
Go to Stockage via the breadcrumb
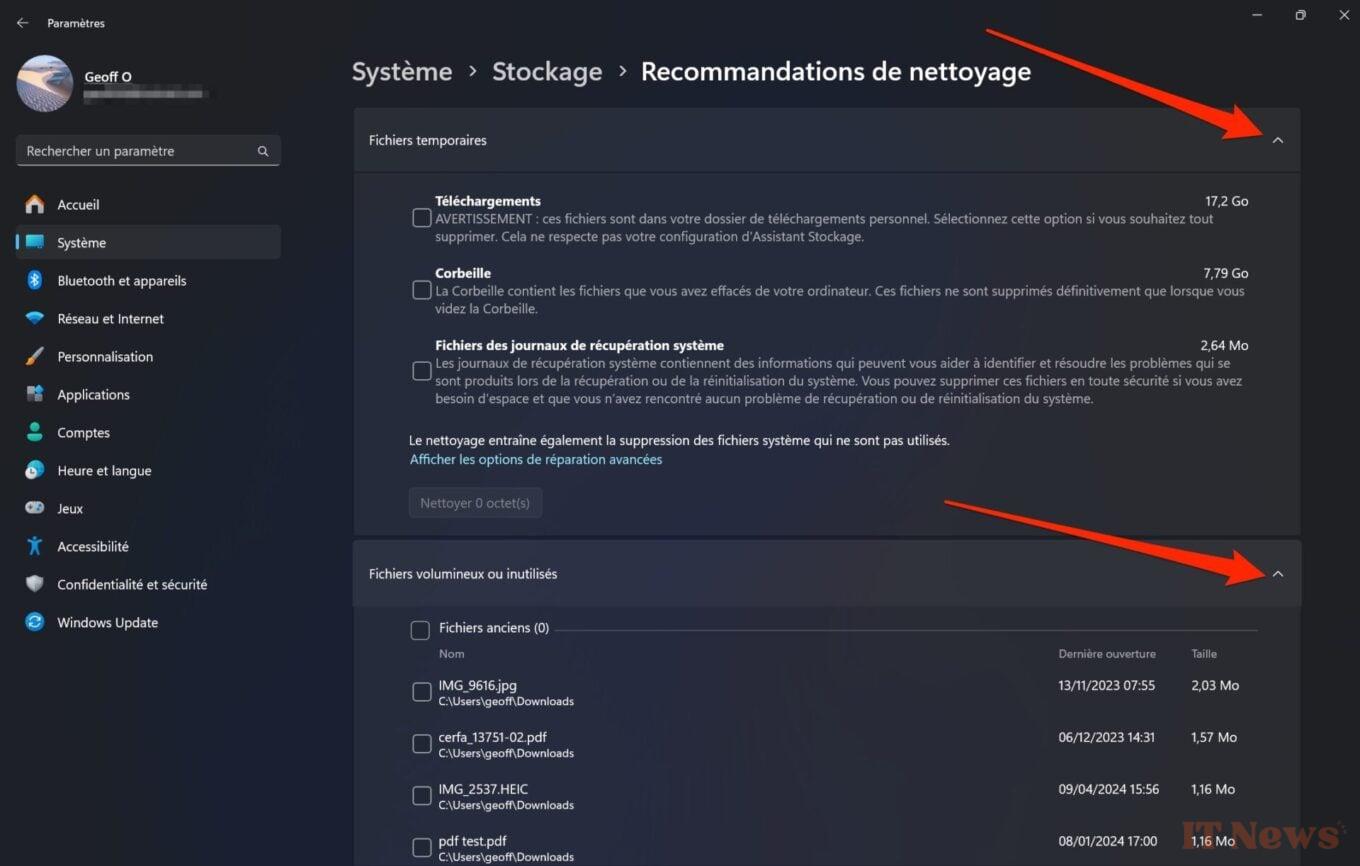pos(547,71)
